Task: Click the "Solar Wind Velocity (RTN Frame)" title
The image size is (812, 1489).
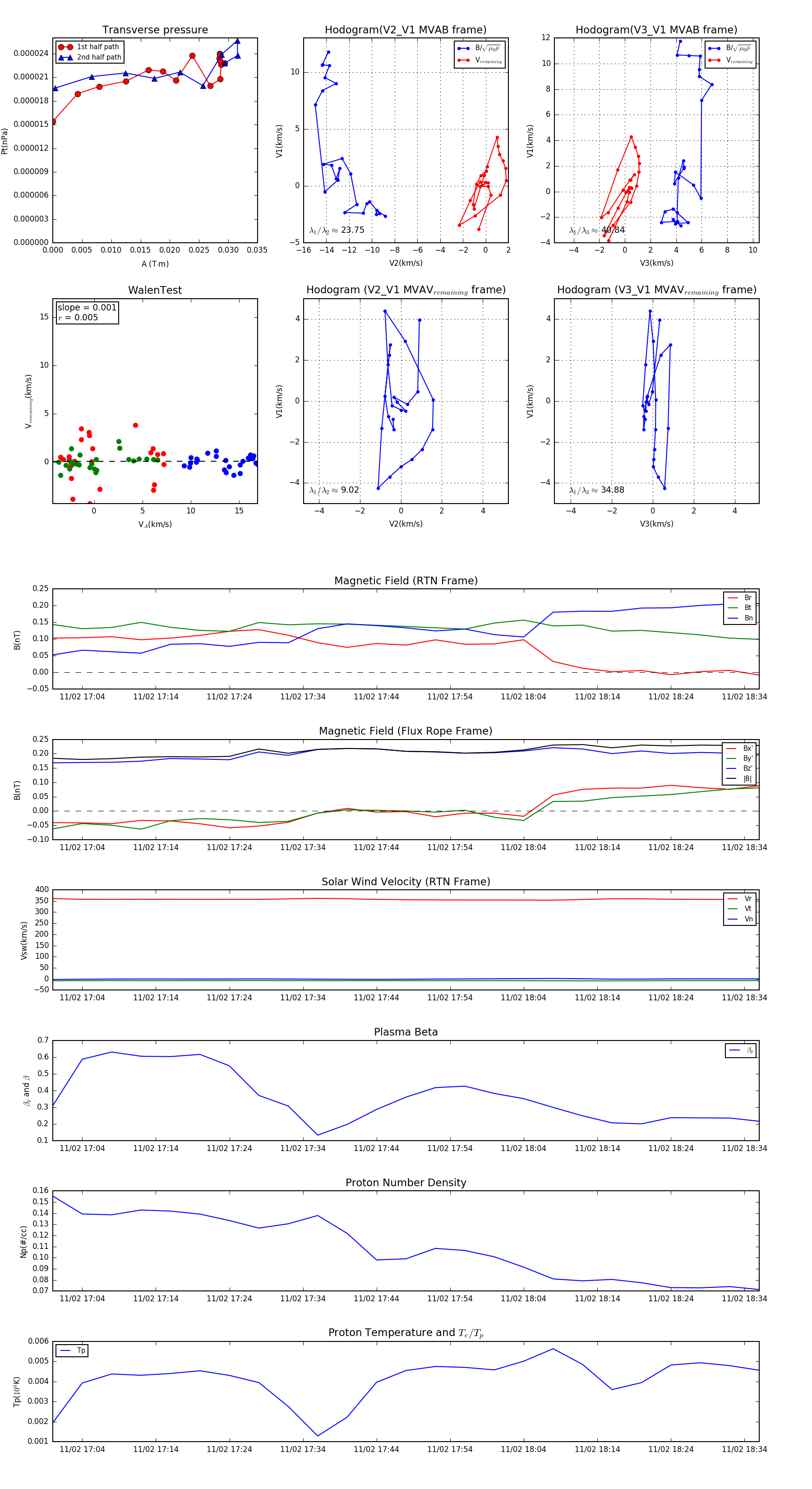Action: (x=406, y=882)
